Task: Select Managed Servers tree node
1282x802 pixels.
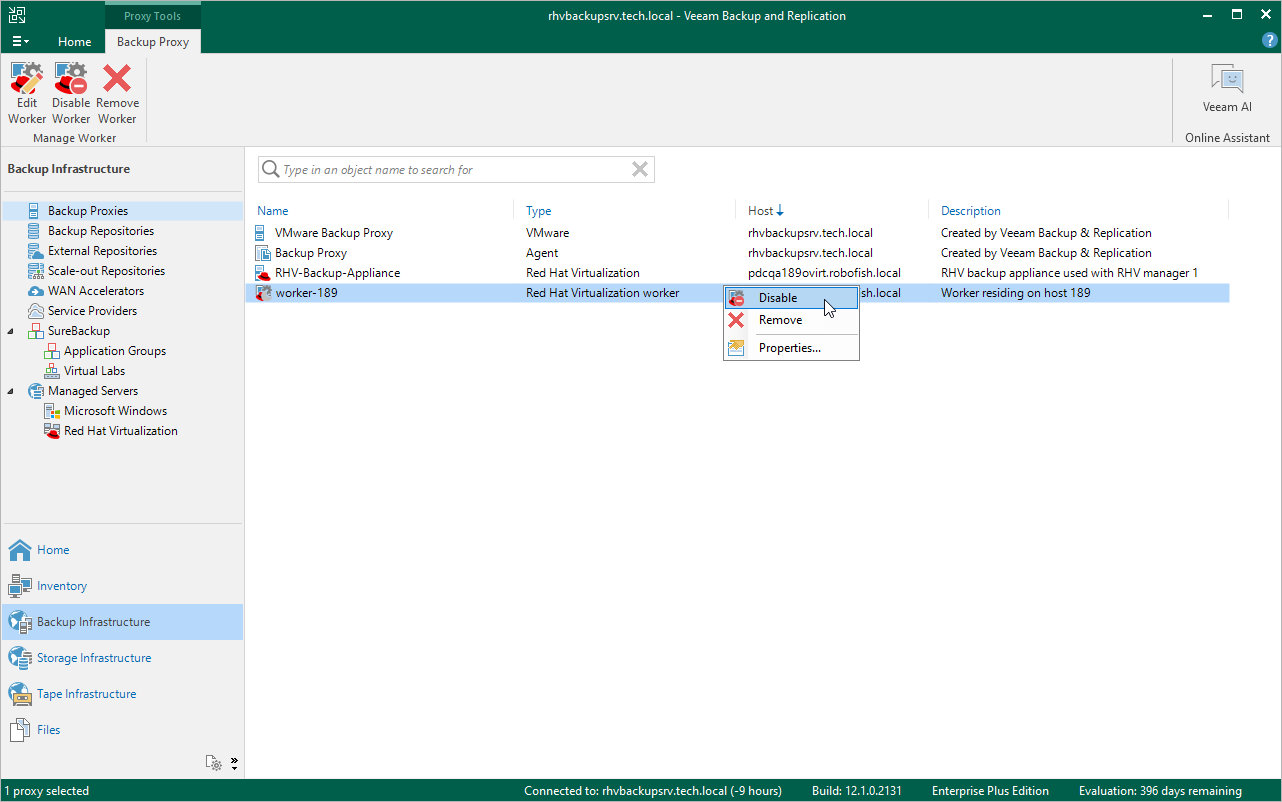Action: click(93, 391)
